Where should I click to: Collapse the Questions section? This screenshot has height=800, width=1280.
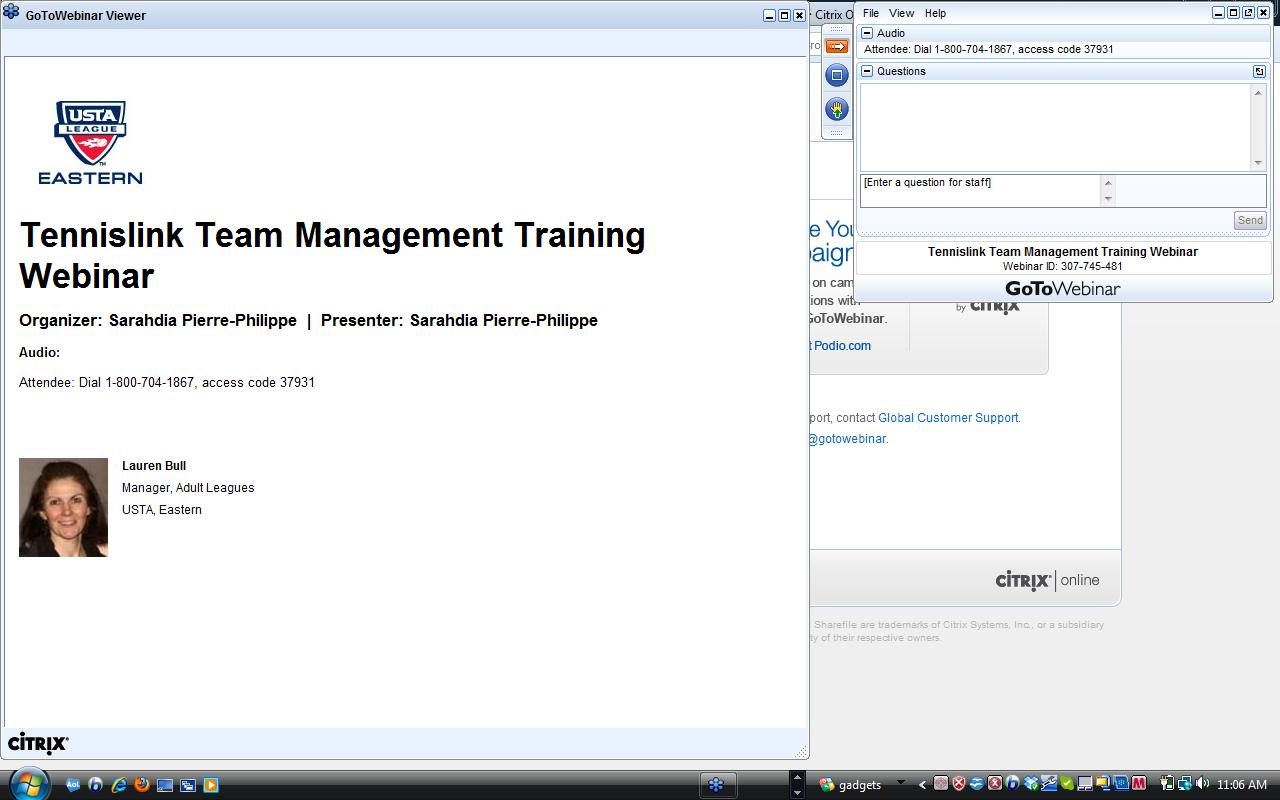pos(867,71)
